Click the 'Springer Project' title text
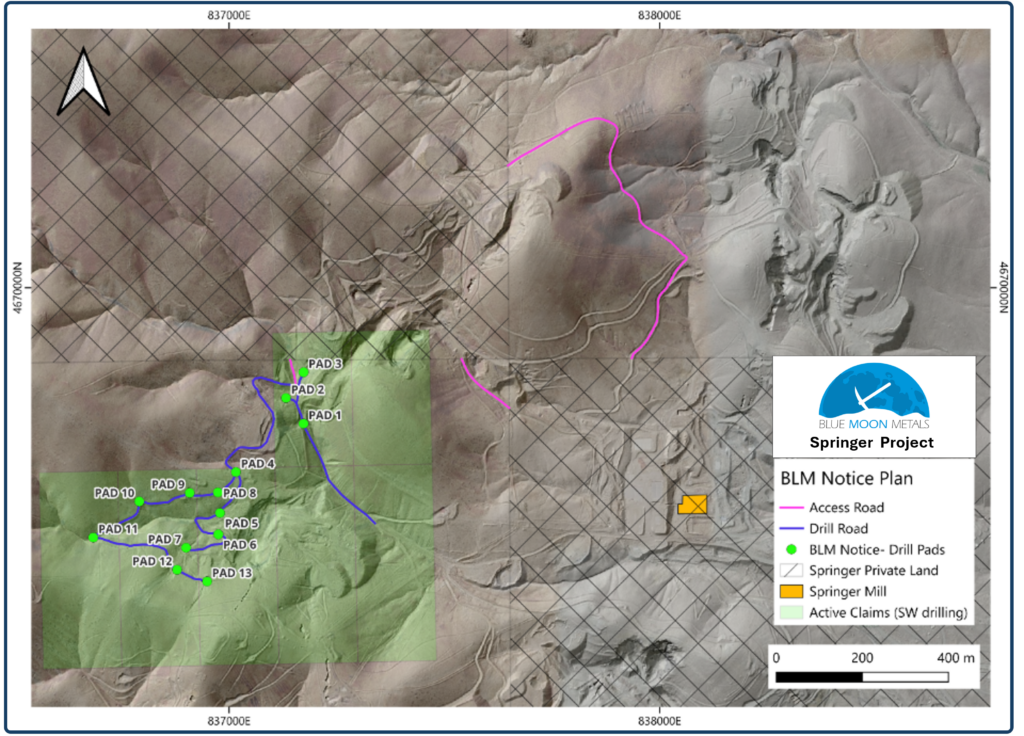1024x736 pixels. point(872,443)
